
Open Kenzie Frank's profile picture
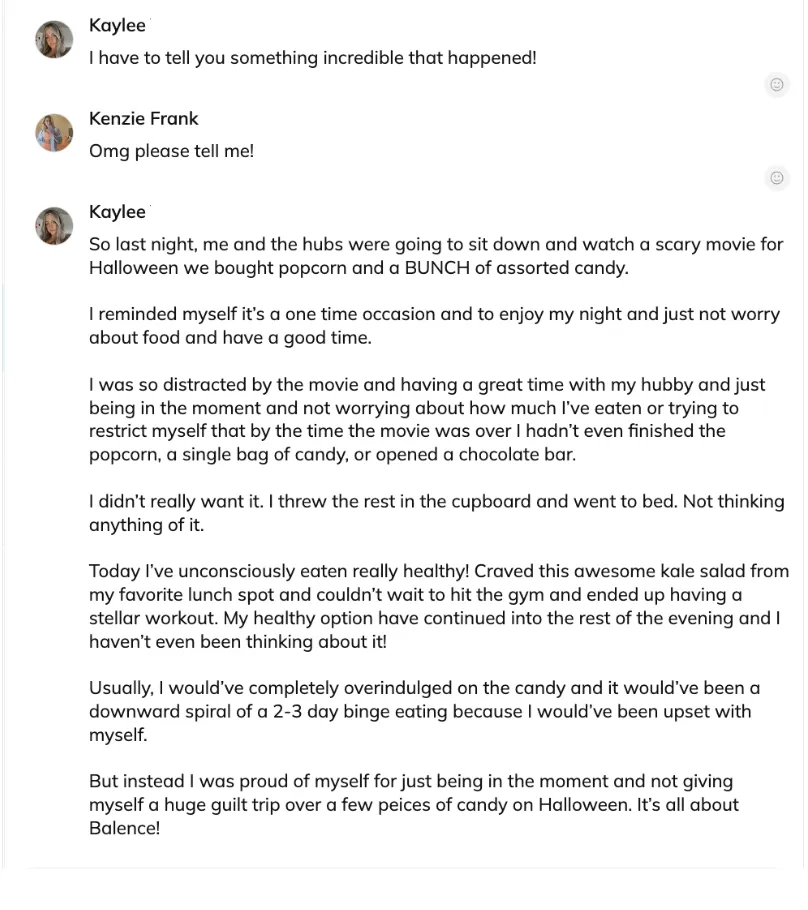(54, 132)
